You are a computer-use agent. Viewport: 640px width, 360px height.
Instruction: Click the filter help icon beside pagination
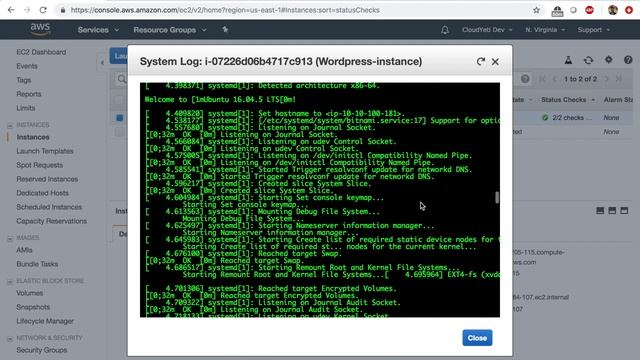coord(525,79)
